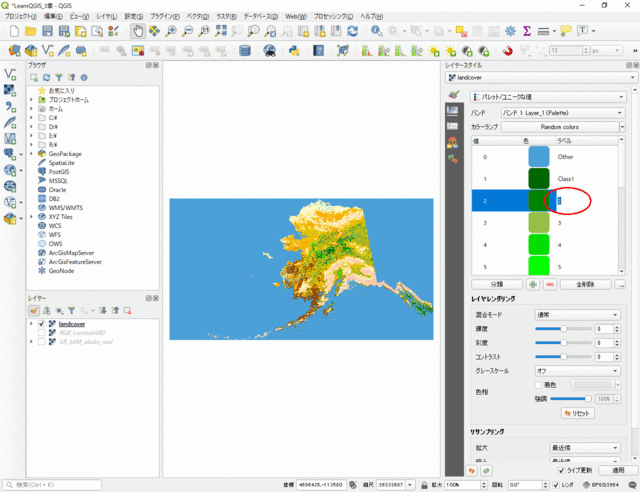Click the coordinate input field in status bar
This screenshot has height=492, width=640.
click(x=321, y=485)
